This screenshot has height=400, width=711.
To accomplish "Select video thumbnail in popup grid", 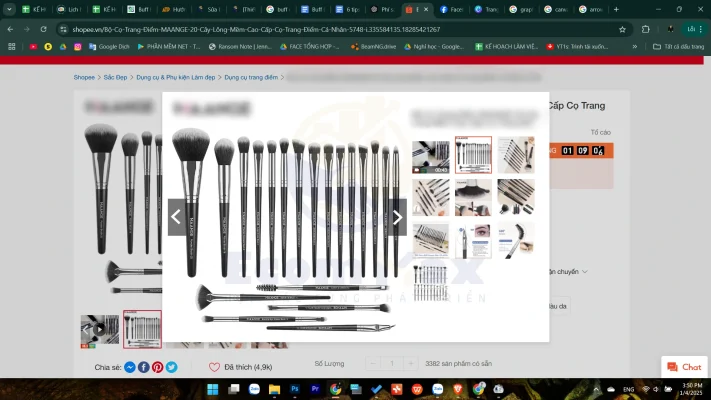I will click(431, 157).
